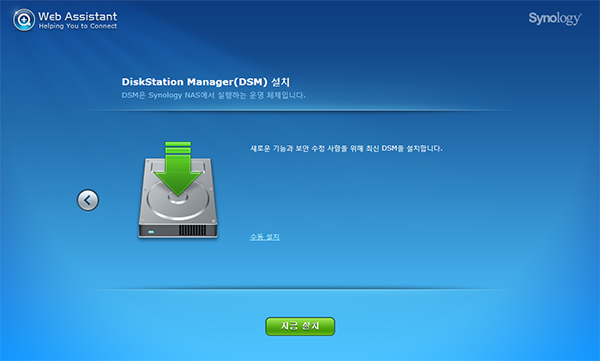Click the Synology logo in the corner
This screenshot has height=361, width=600.
(555, 18)
